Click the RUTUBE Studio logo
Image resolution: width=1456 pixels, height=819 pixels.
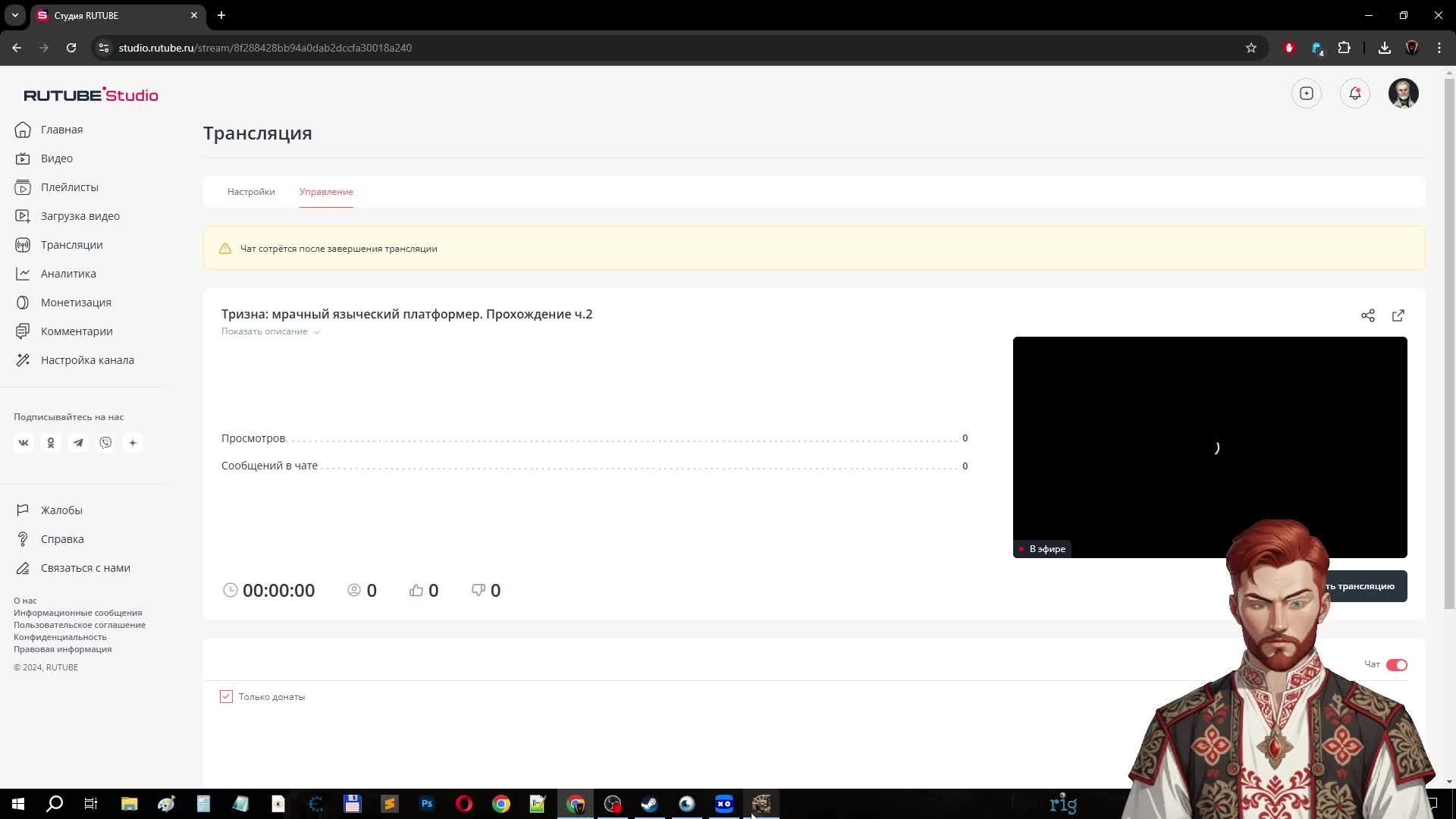pos(91,95)
